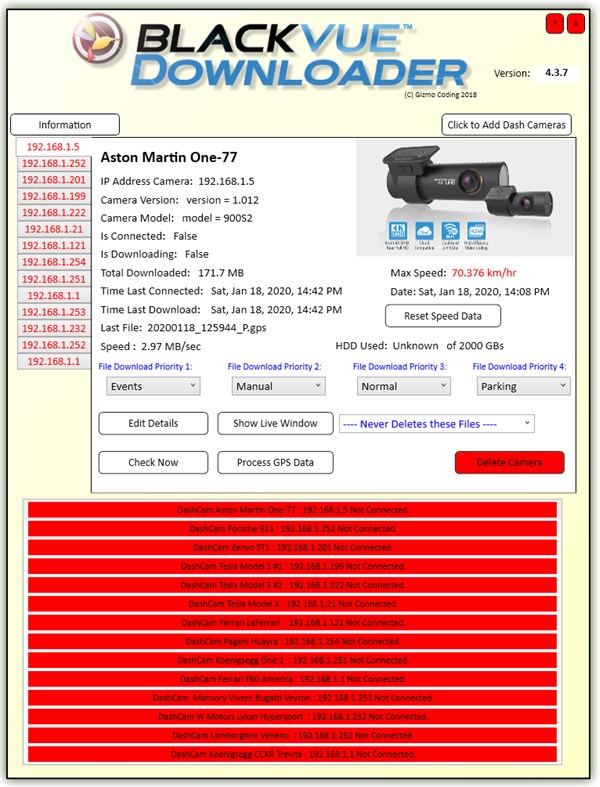This screenshot has height=787, width=600.
Task: Switch to the 192.168.1.199 camera tab
Action: 54,196
